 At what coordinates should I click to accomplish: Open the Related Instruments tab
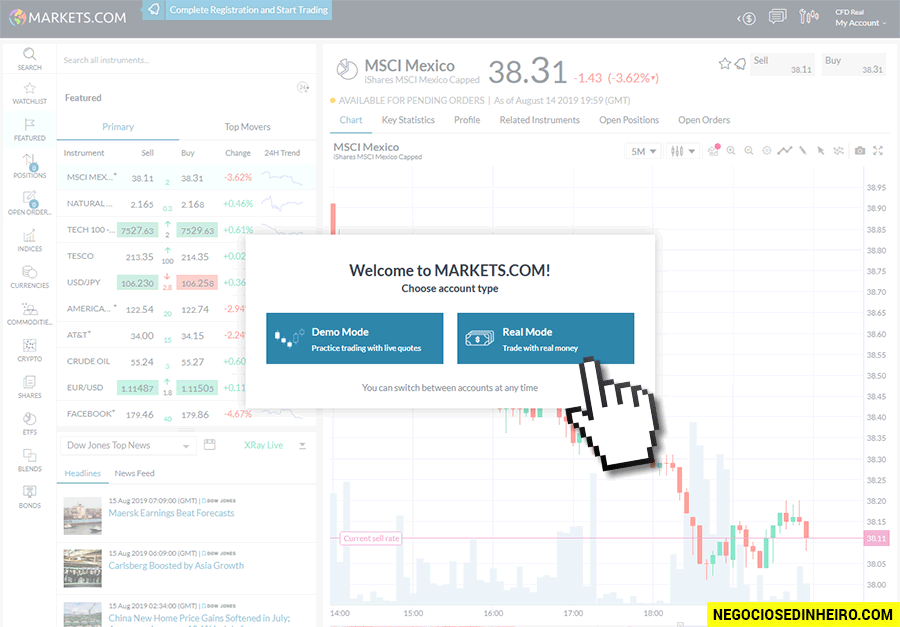540,120
